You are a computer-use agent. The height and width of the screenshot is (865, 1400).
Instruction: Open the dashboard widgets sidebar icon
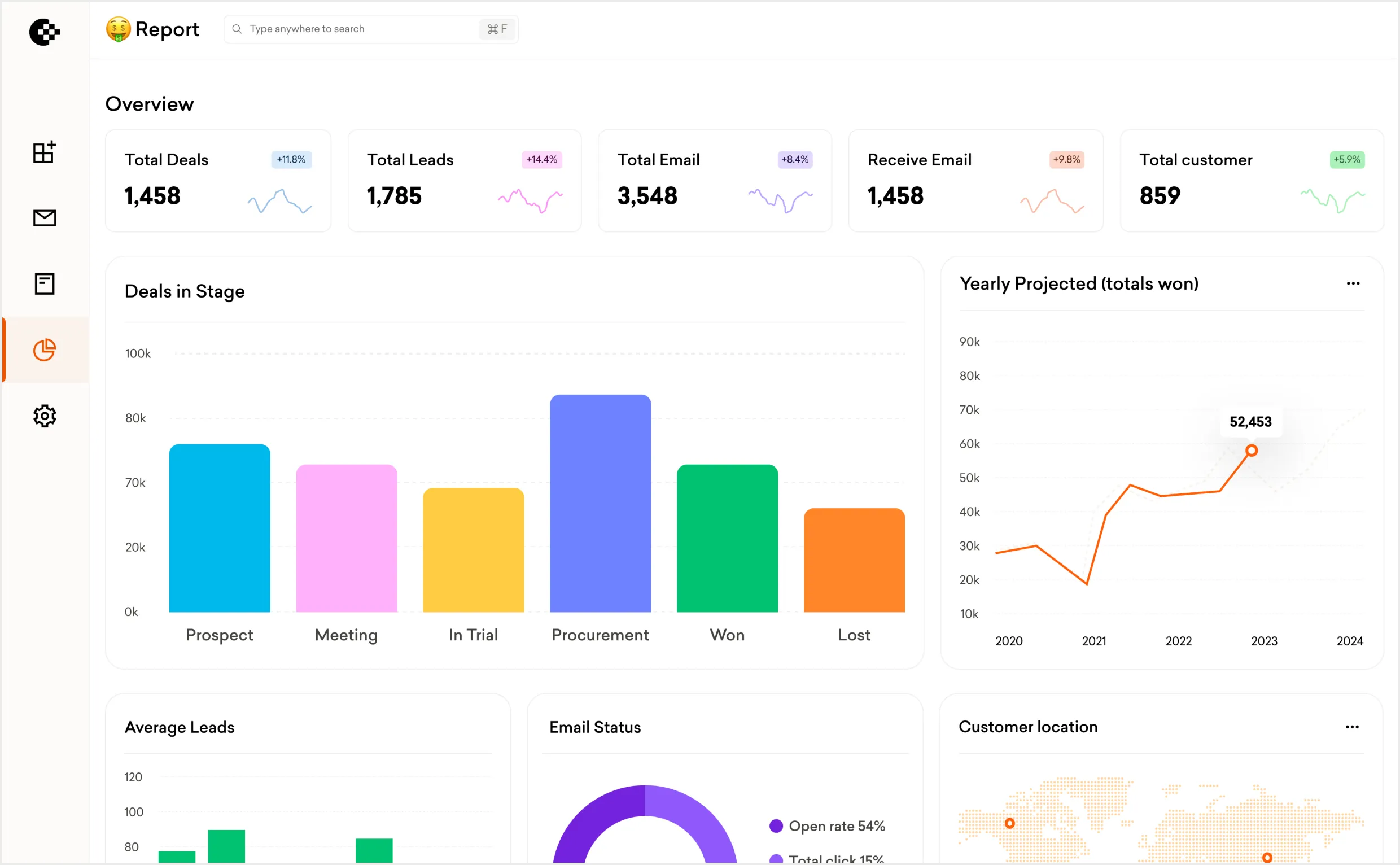click(x=44, y=152)
